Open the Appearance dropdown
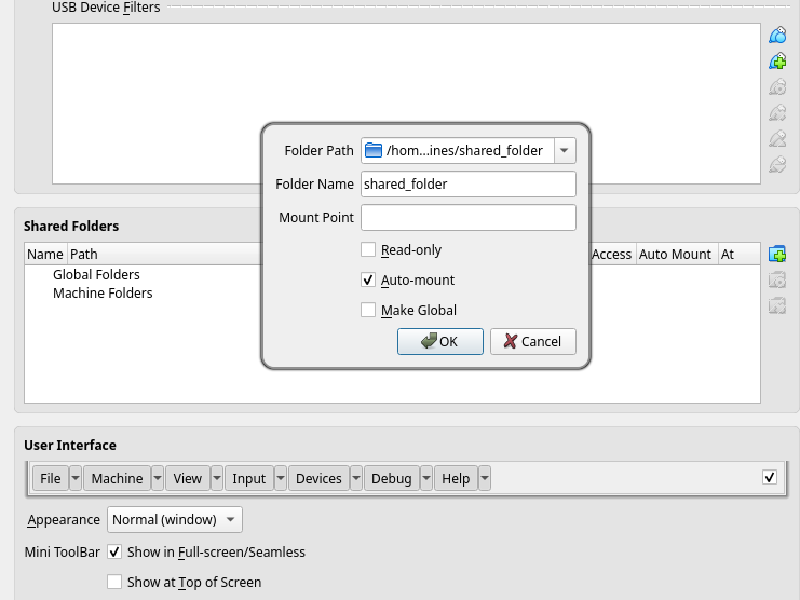 click(x=230, y=519)
